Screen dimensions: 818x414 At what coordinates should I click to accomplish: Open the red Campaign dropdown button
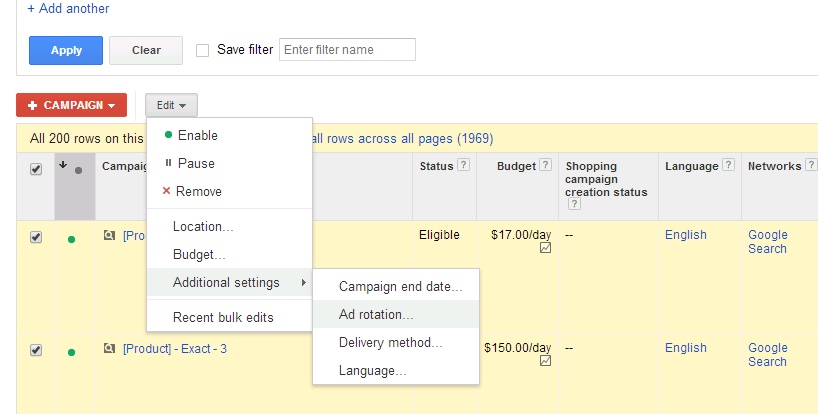point(71,105)
